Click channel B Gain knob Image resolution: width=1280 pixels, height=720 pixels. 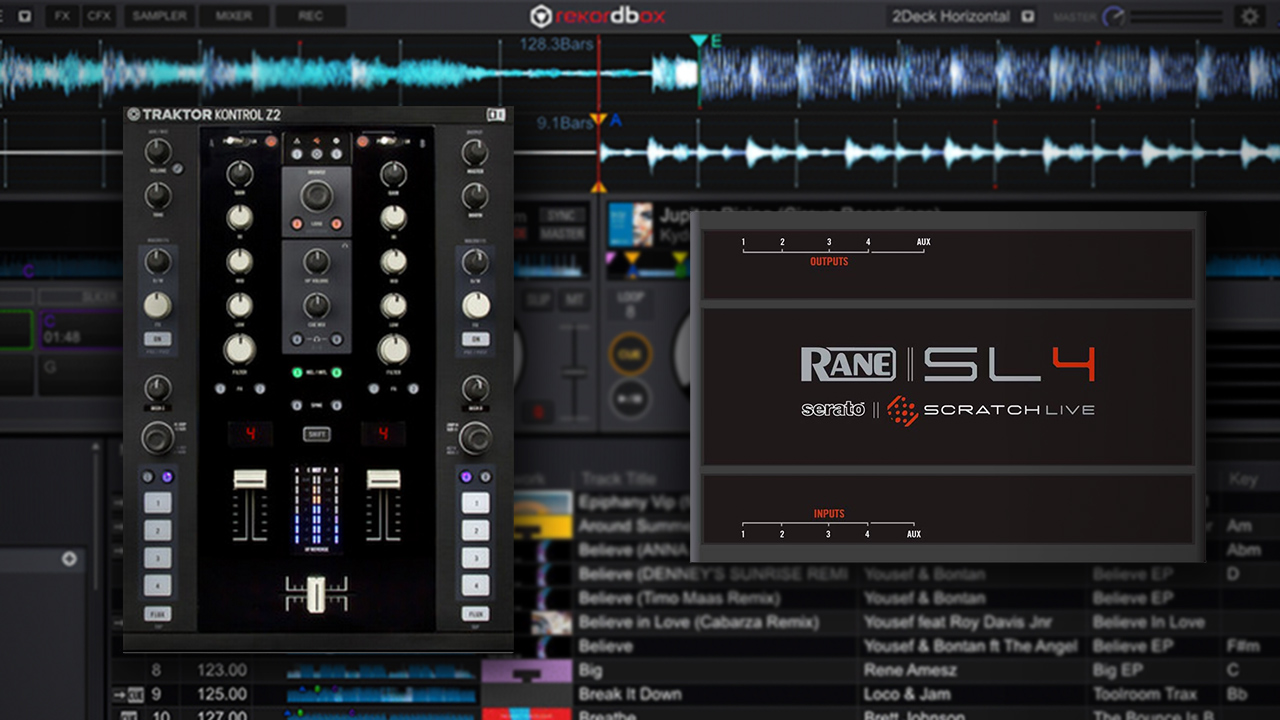click(x=393, y=175)
